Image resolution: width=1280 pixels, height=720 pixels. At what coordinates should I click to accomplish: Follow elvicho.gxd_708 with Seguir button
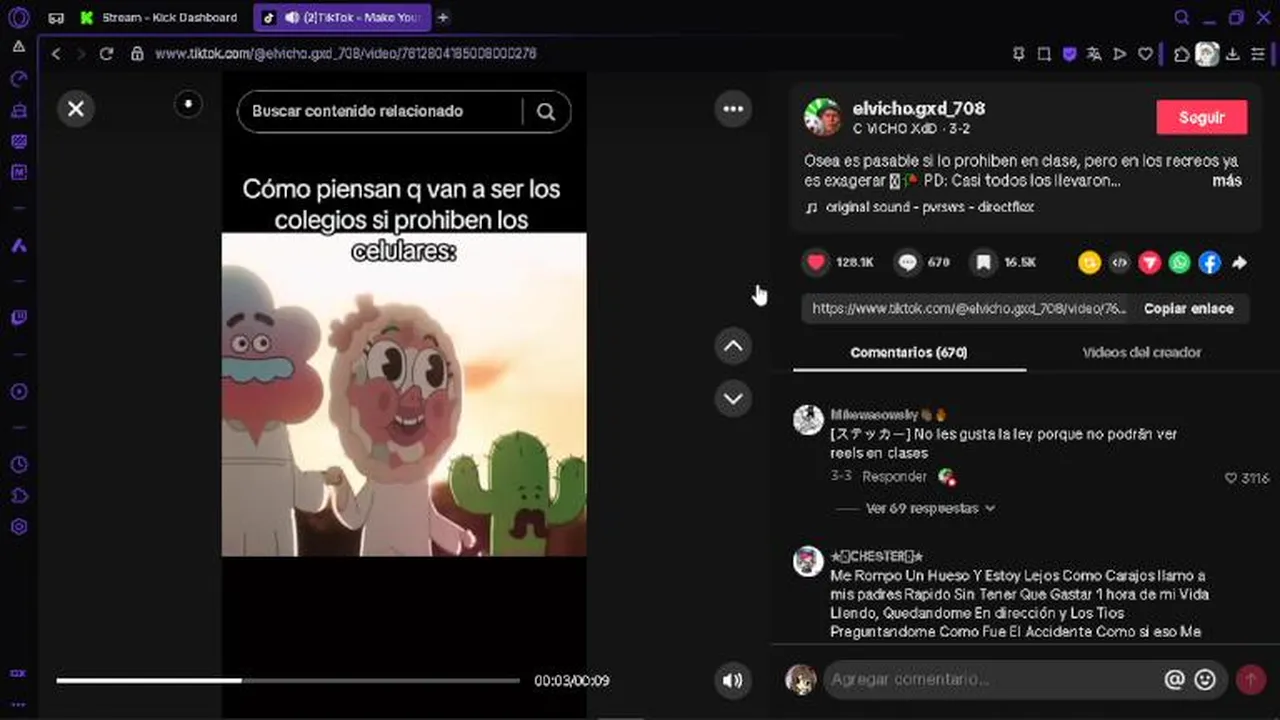[1202, 117]
